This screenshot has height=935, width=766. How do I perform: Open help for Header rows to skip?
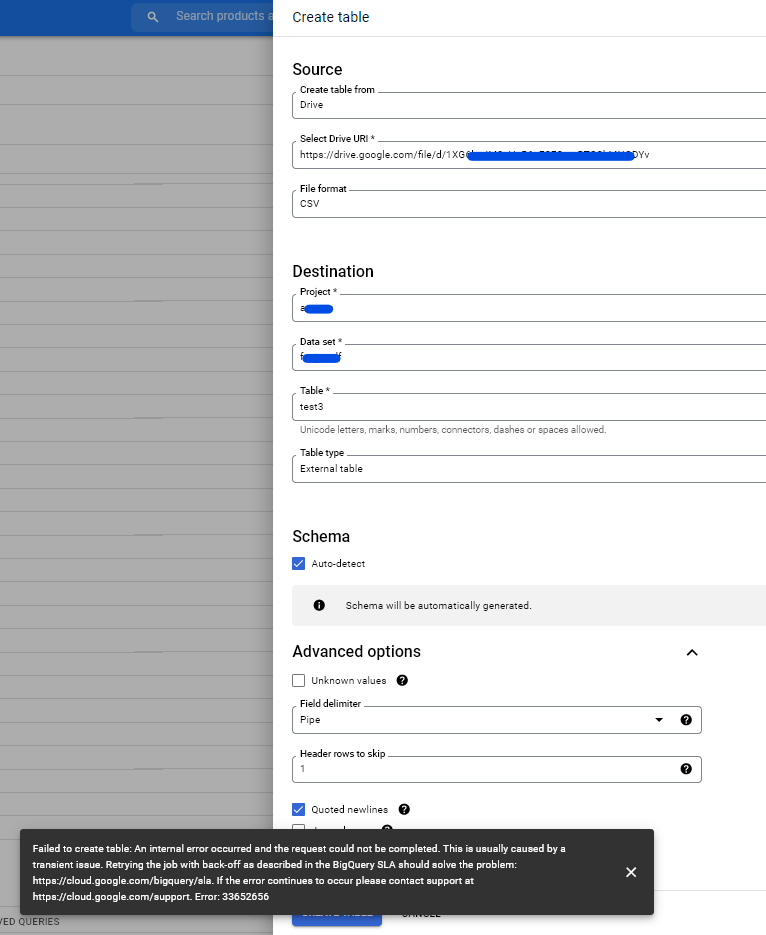[686, 769]
